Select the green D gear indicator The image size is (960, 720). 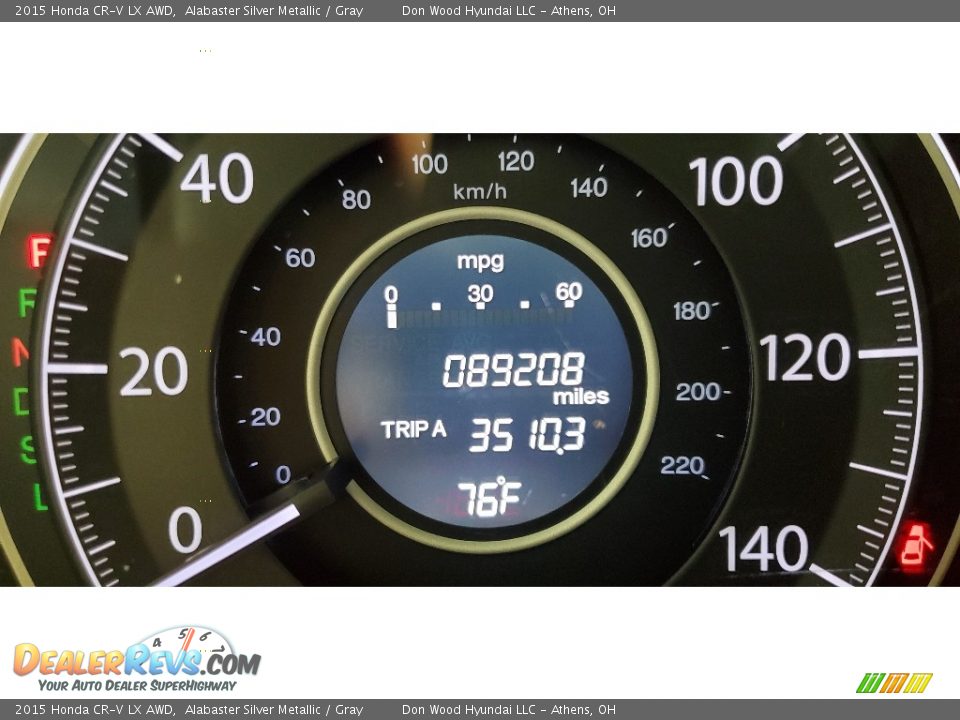21,401
